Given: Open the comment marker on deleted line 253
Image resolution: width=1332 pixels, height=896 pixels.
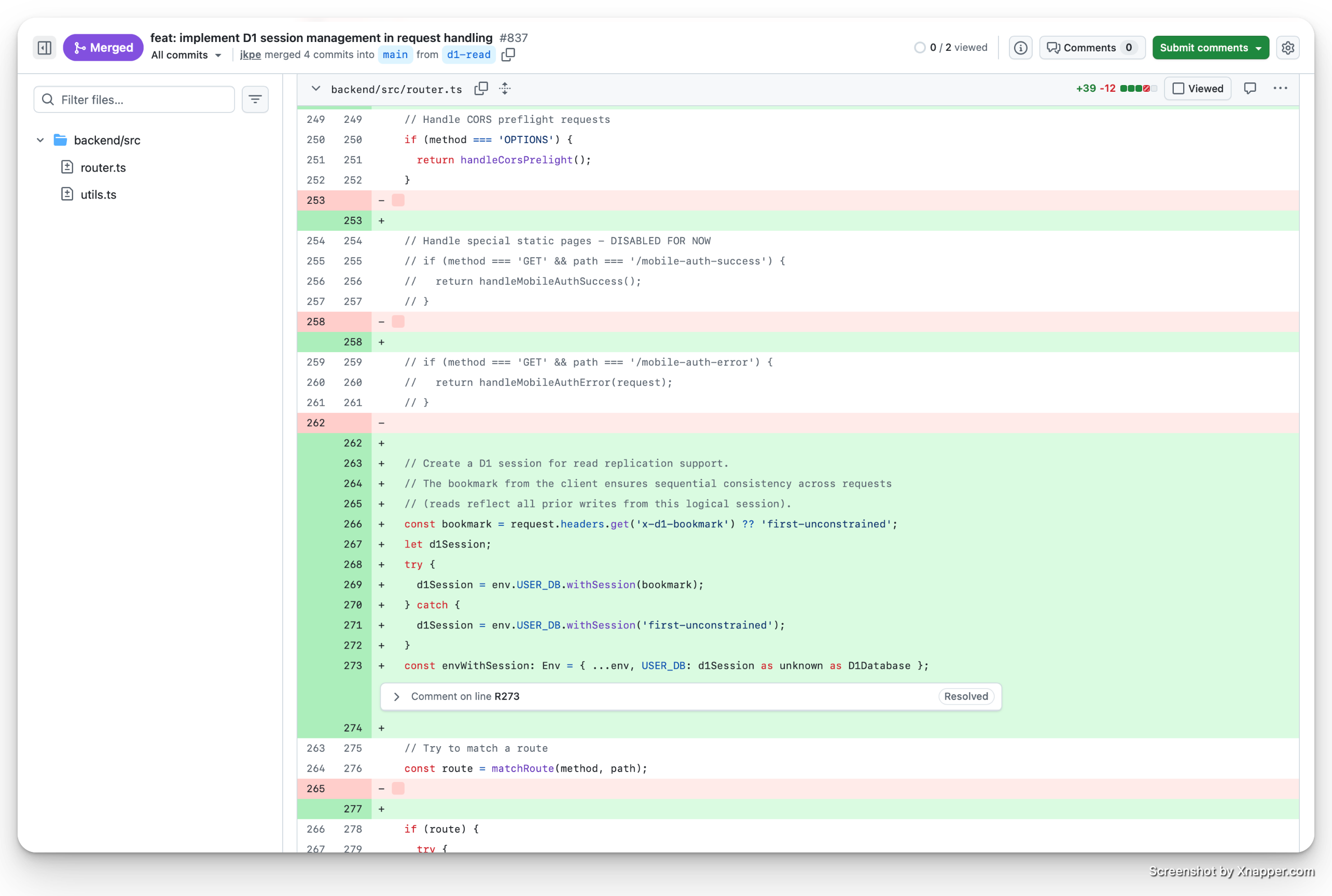Looking at the screenshot, I should tap(397, 200).
